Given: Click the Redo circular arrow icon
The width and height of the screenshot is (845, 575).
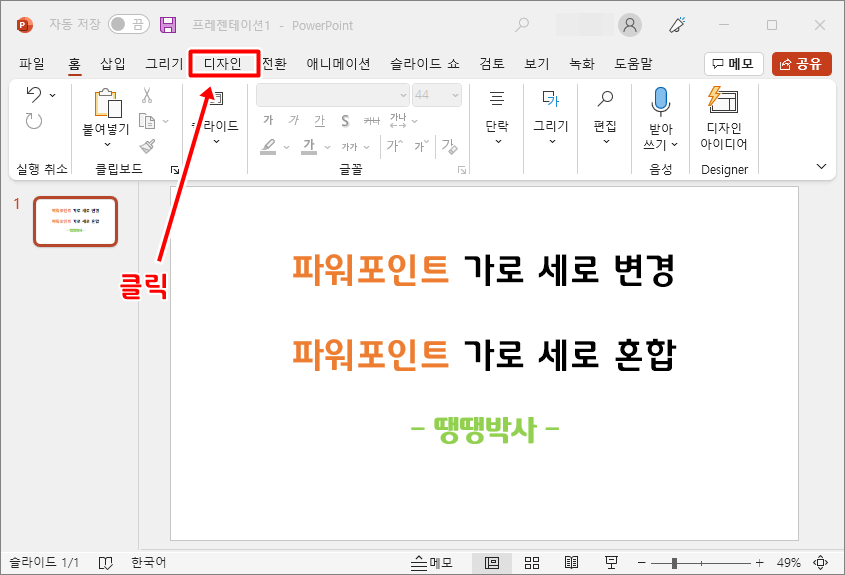Looking at the screenshot, I should [34, 121].
